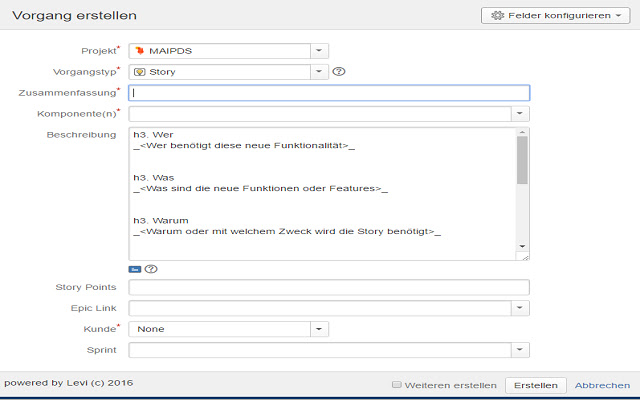
Task: Click the Vorgangstyp label
Action: pyautogui.click(x=84, y=72)
